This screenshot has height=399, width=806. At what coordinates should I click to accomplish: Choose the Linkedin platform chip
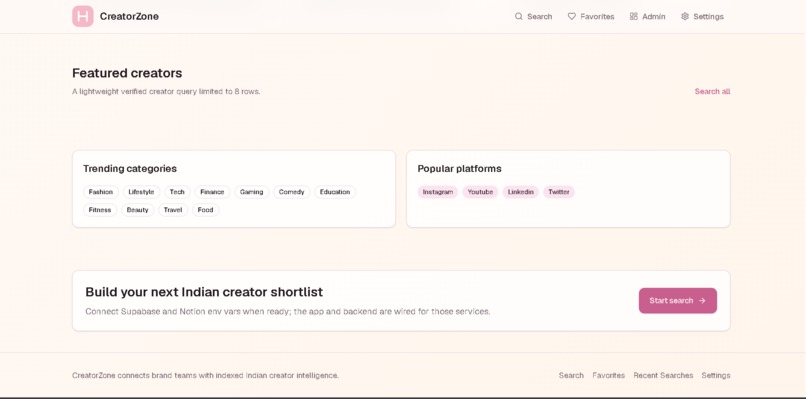click(521, 192)
